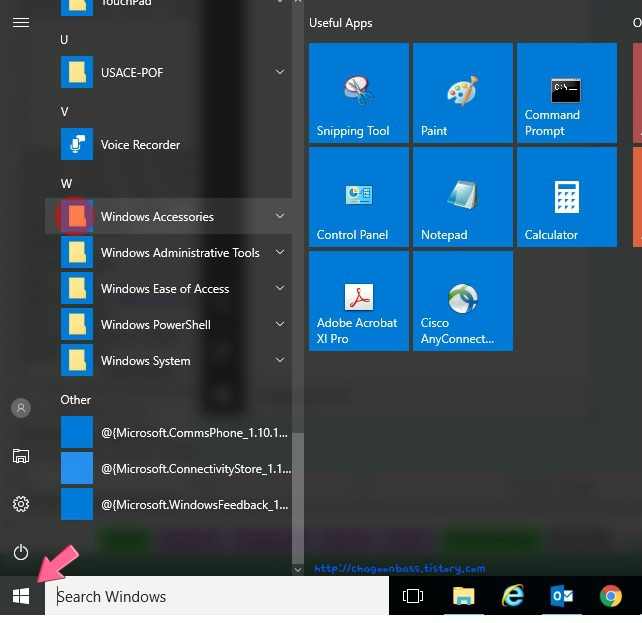Open the hamburger menu in Start
The image size is (642, 623).
[x=21, y=23]
